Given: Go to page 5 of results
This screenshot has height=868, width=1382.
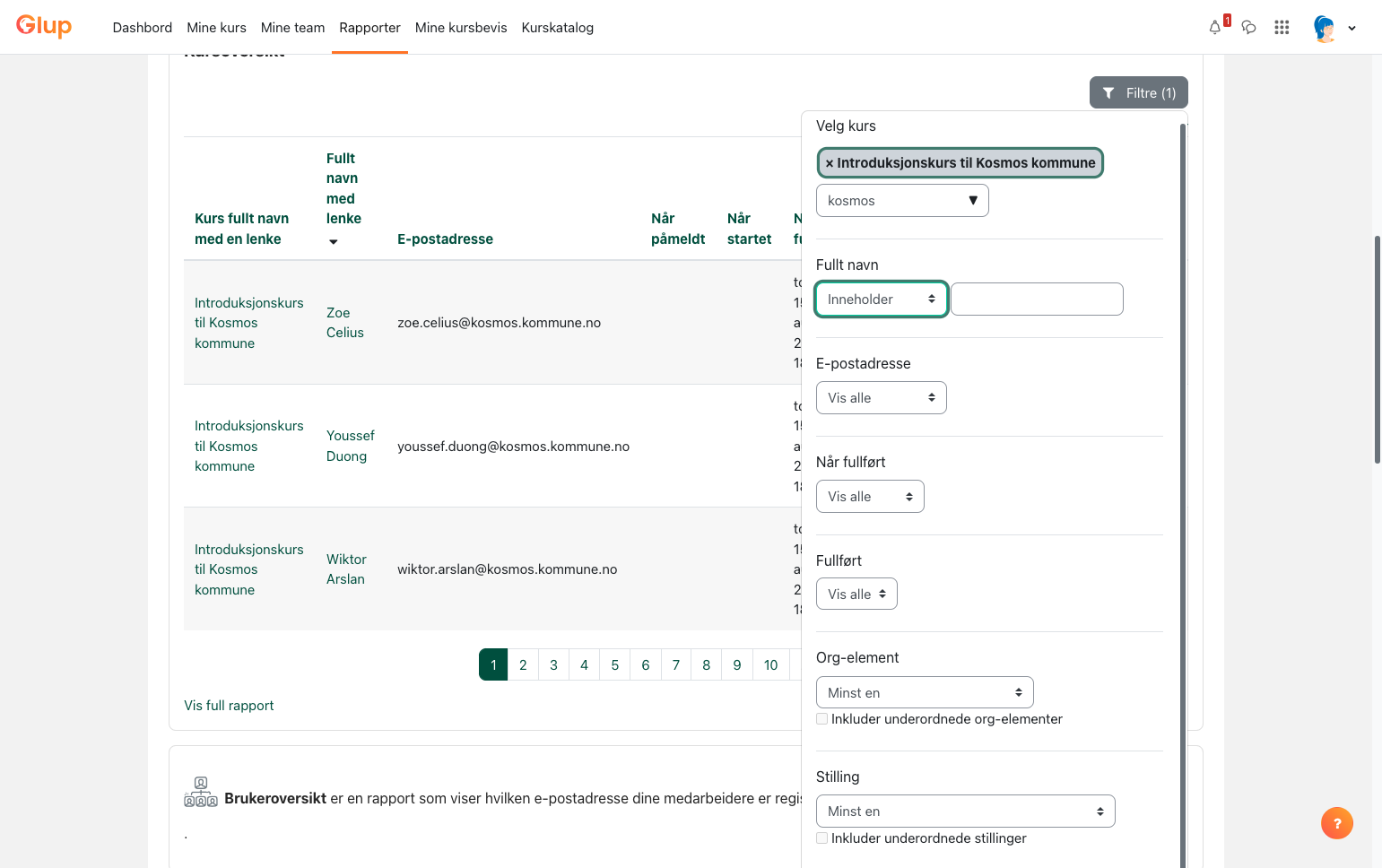Looking at the screenshot, I should (x=614, y=664).
